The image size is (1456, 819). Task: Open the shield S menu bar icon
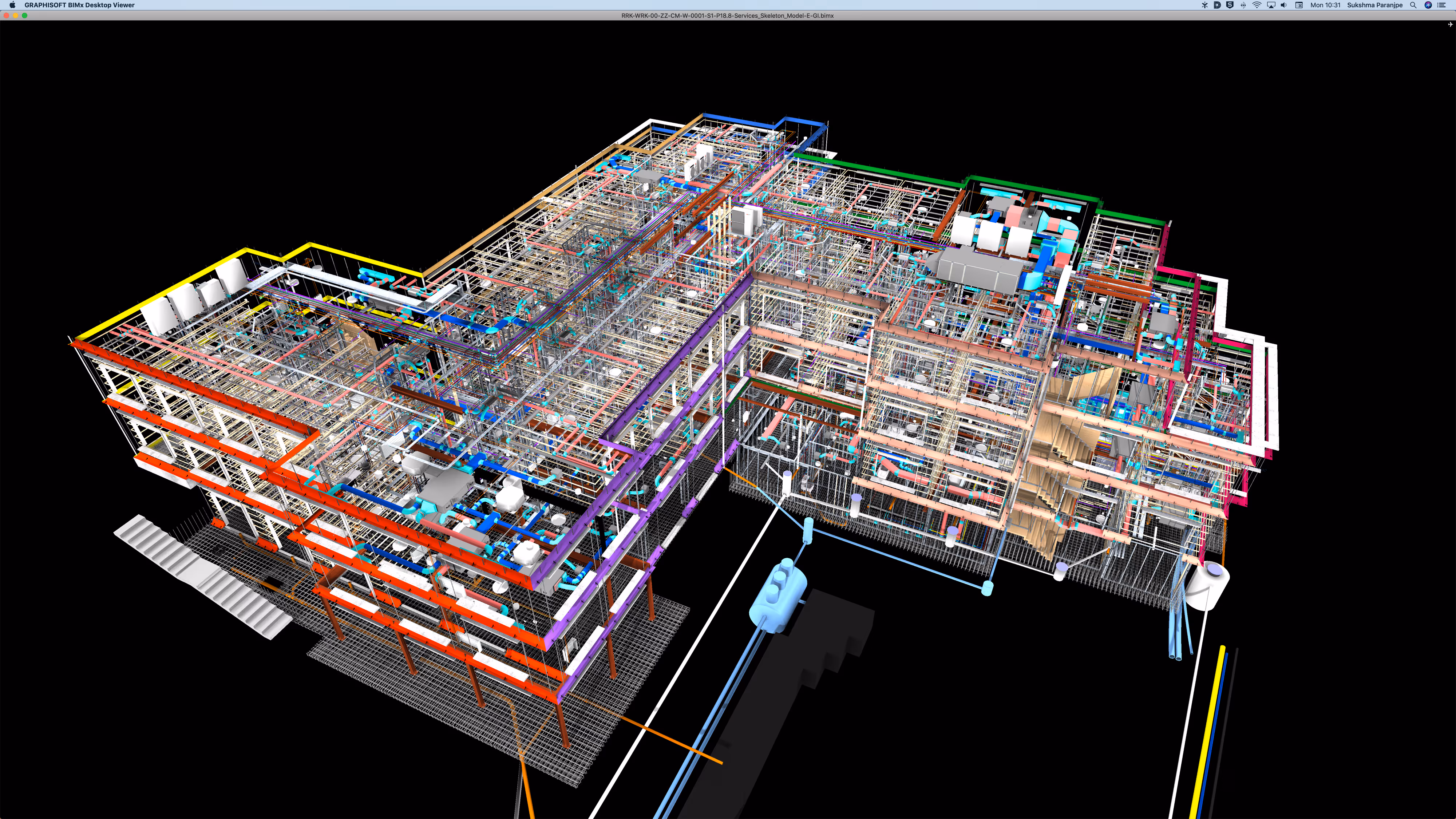click(1230, 5)
